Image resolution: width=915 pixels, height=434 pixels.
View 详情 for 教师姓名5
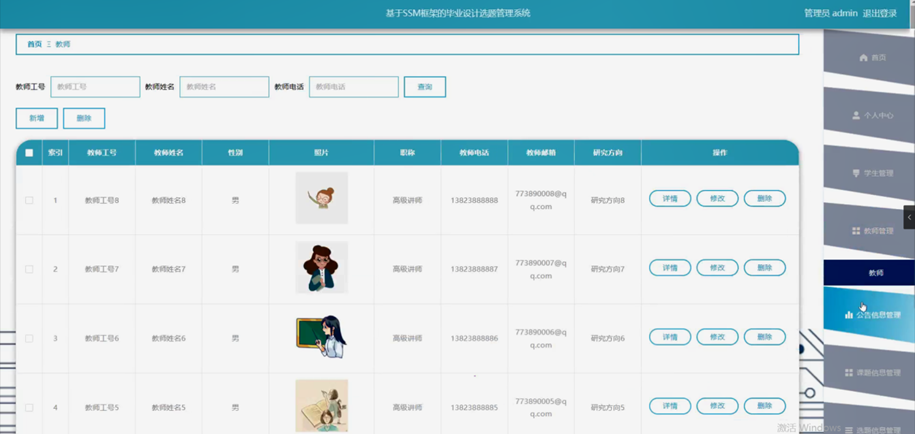pos(670,406)
